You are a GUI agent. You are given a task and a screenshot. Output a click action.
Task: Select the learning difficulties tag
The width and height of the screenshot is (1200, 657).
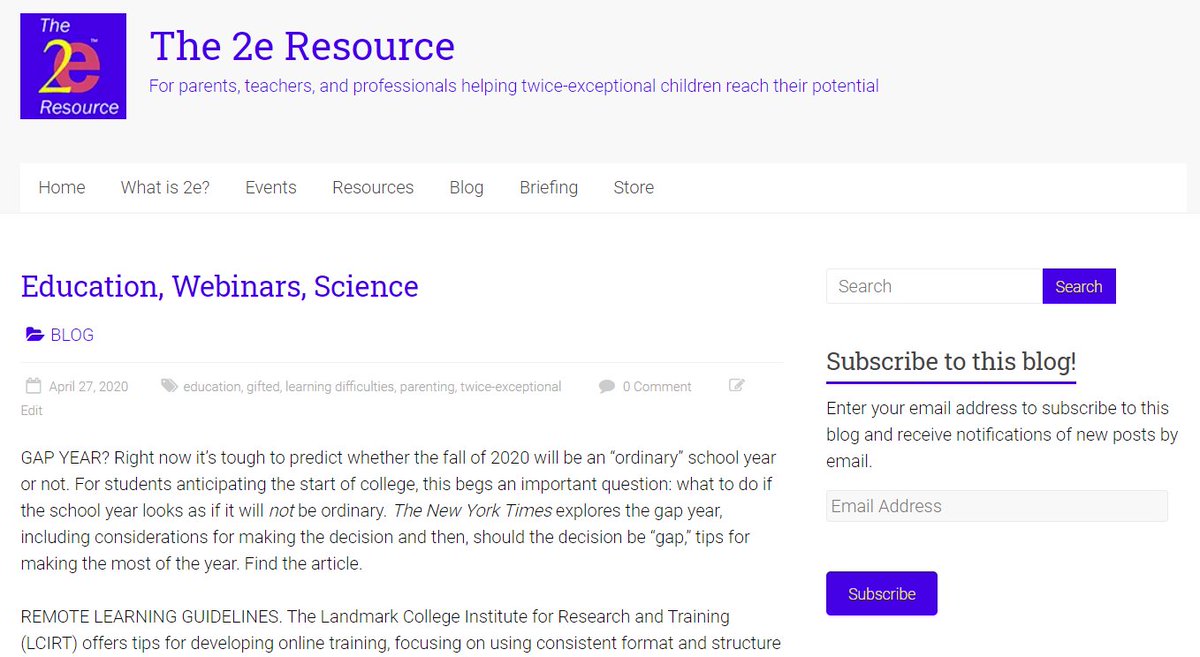coord(340,386)
